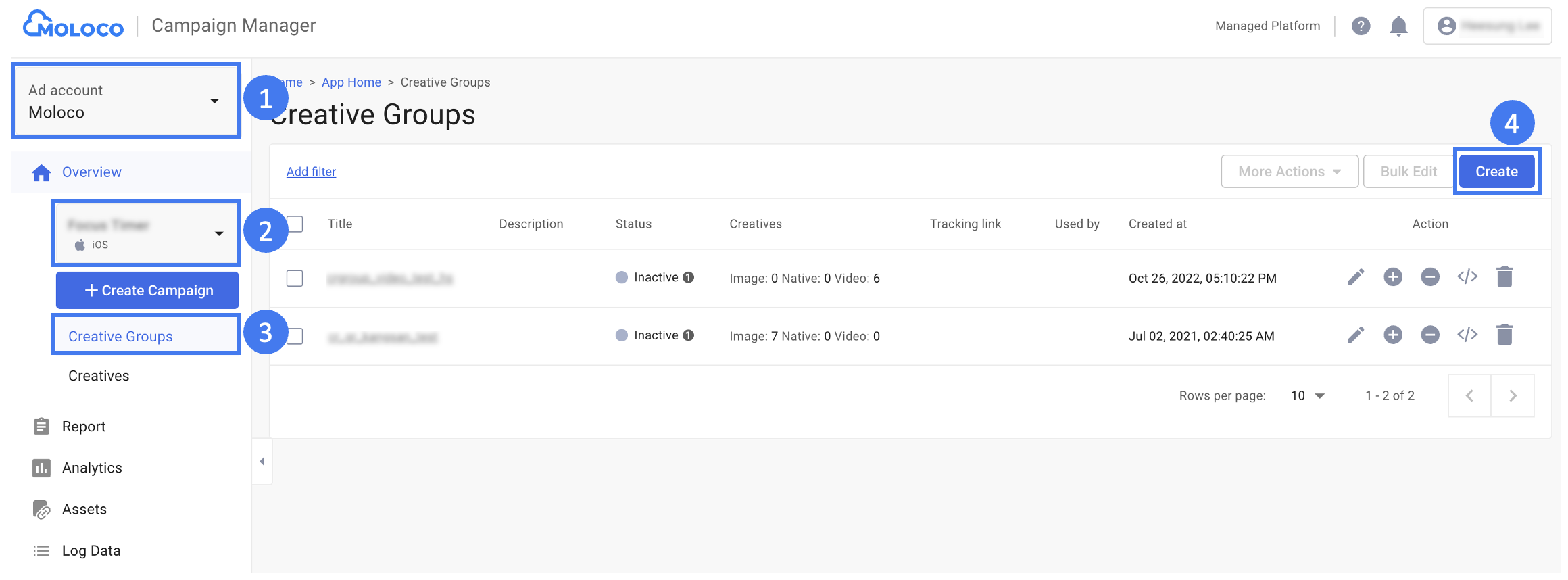Follow the App Home breadcrumb link

pos(351,82)
